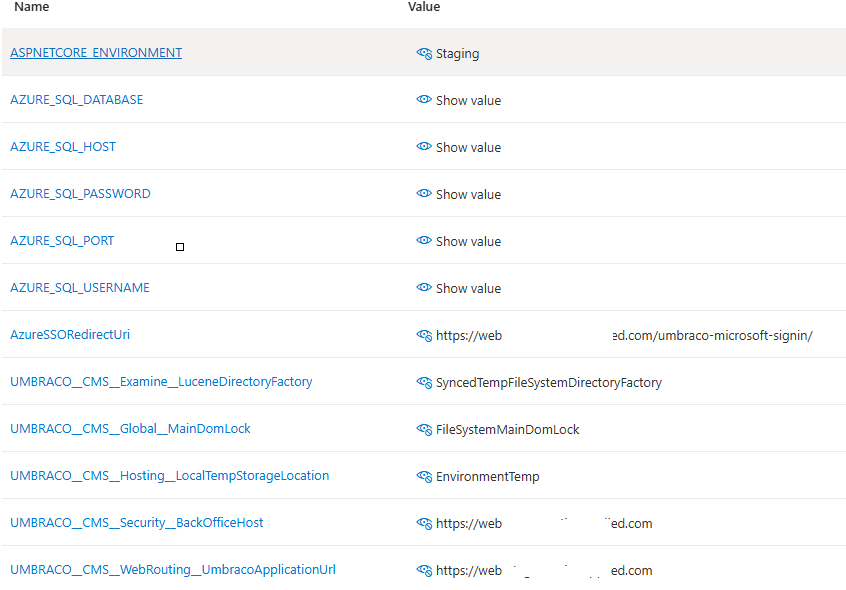This screenshot has width=846, height=590.
Task: Open the ASPNETCORE_ENVIRONMENT setting
Action: [96, 53]
